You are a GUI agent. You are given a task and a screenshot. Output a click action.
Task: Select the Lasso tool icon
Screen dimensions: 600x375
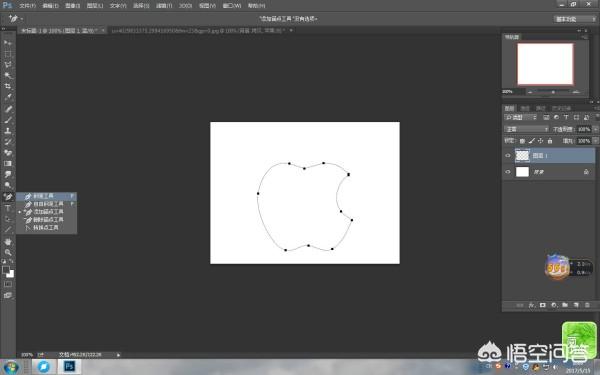tap(8, 65)
